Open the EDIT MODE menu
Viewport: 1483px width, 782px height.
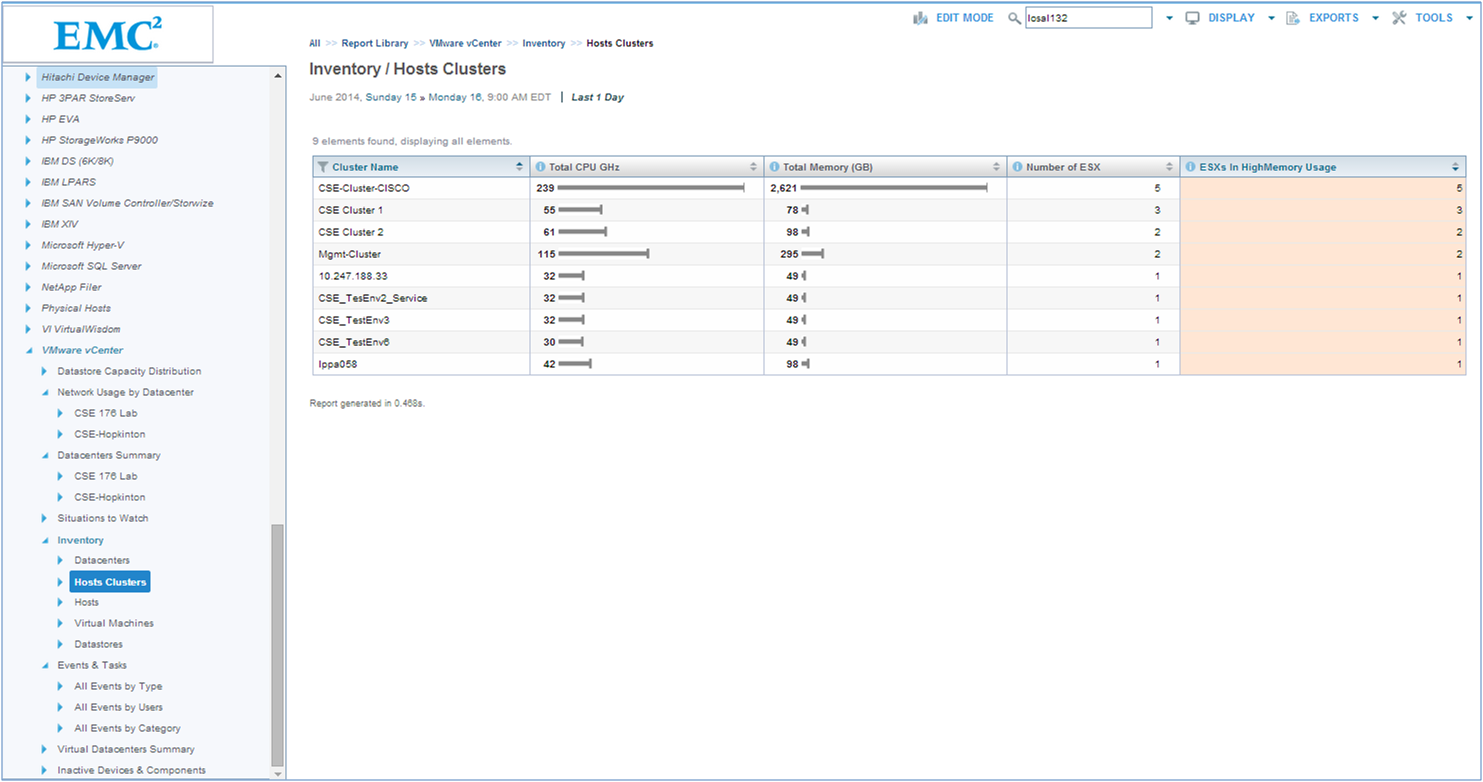(x=964, y=18)
